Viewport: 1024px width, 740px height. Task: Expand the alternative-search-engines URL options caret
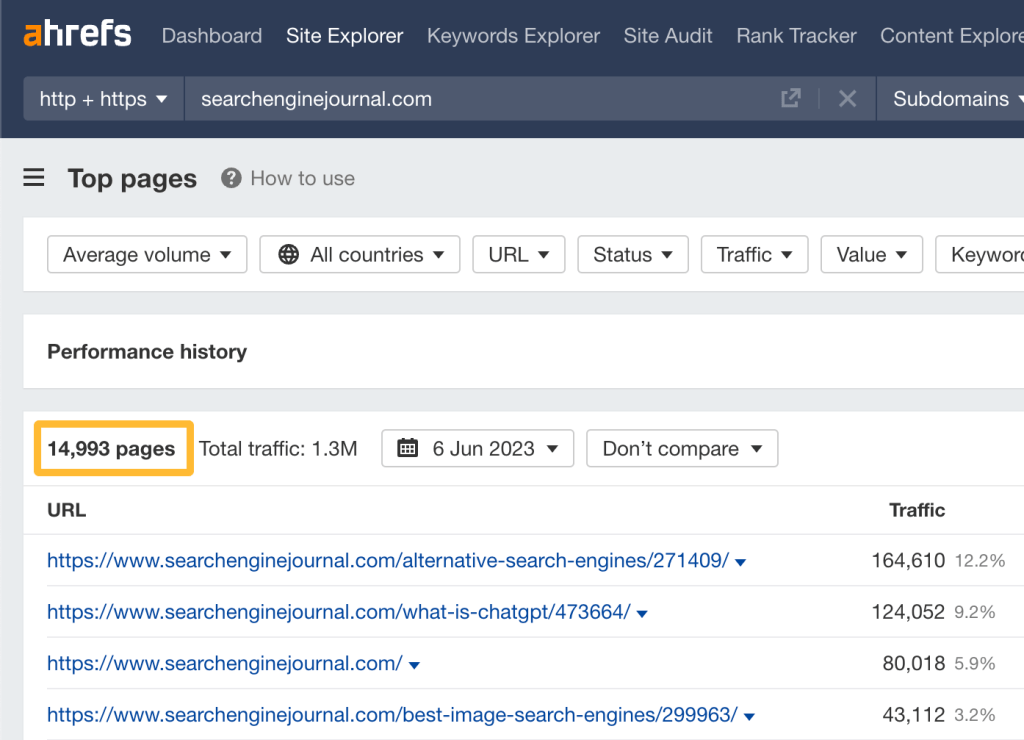(x=740, y=562)
